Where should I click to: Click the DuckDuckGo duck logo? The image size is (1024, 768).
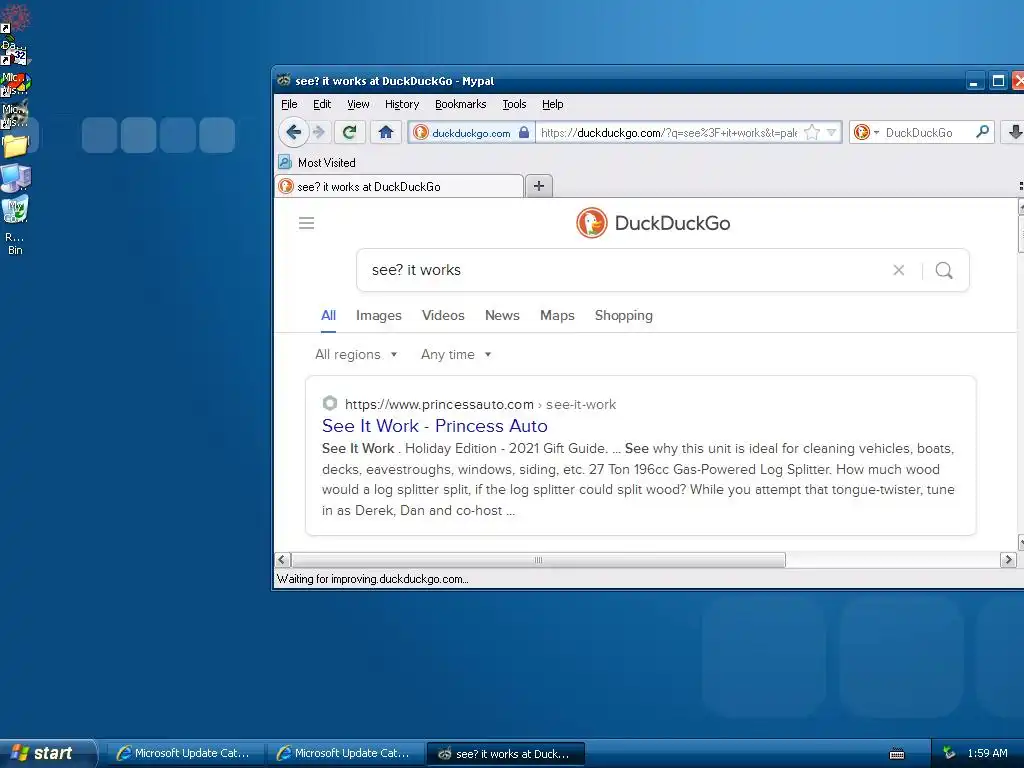tap(592, 223)
